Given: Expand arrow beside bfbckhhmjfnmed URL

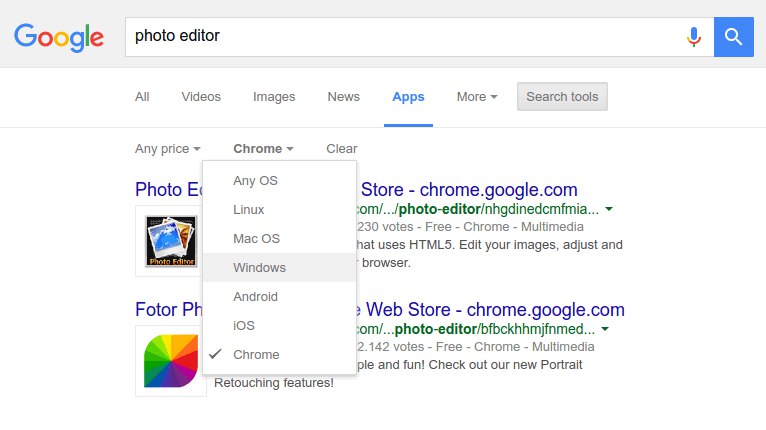Looking at the screenshot, I should point(605,329).
